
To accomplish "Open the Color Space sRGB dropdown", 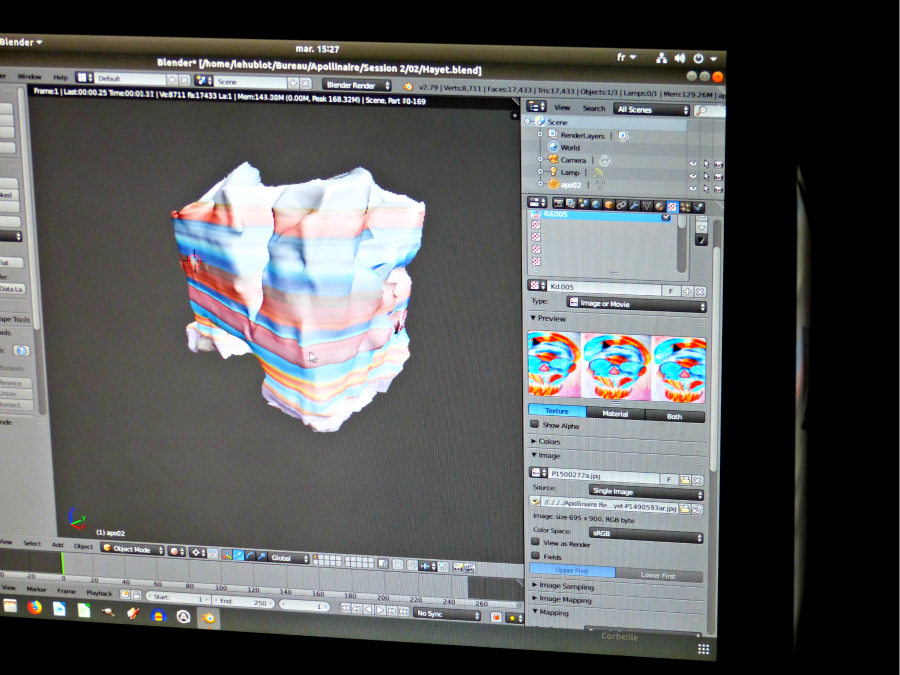I will click(645, 536).
